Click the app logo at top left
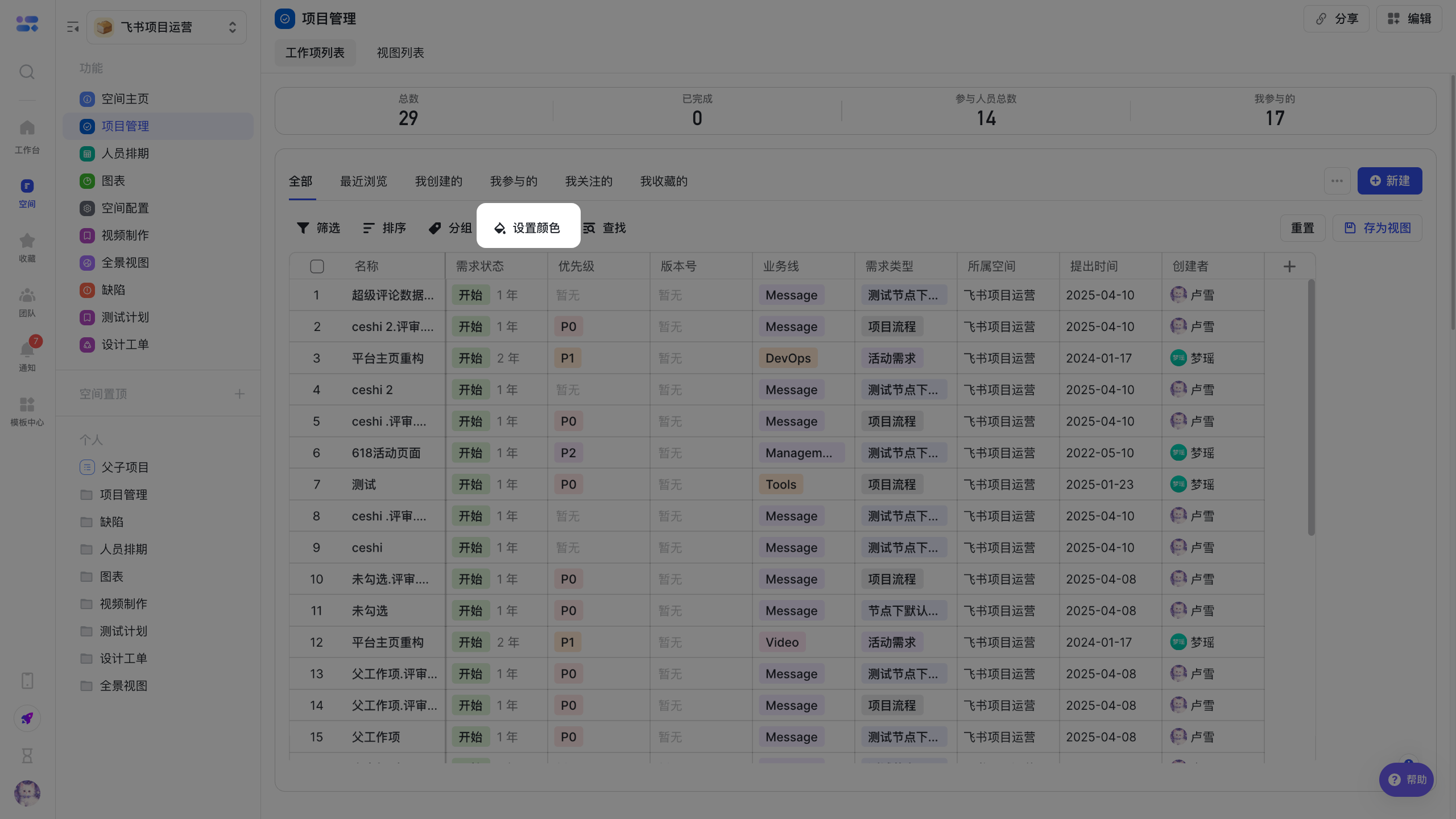 (x=27, y=24)
